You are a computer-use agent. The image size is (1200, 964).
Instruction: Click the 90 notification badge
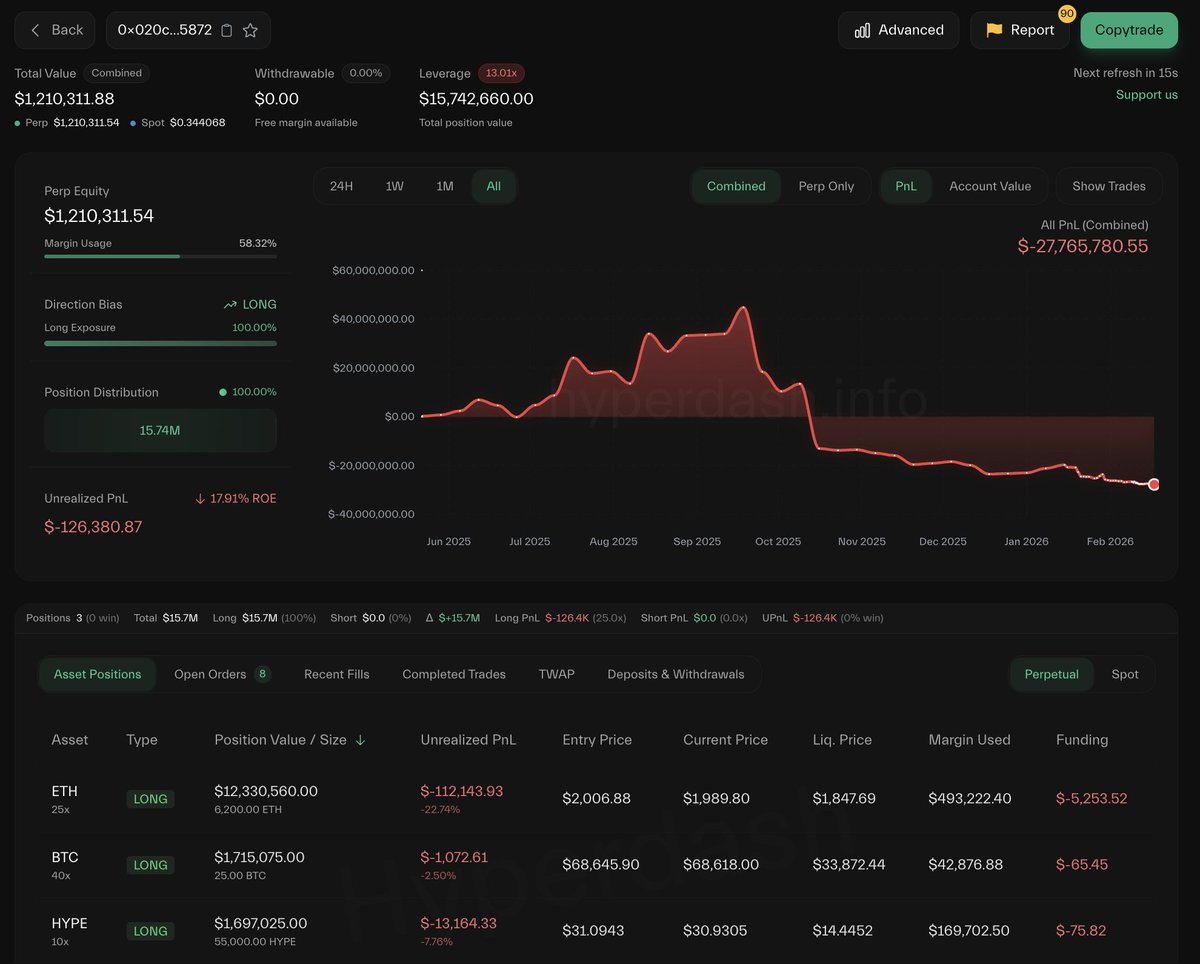[1067, 14]
